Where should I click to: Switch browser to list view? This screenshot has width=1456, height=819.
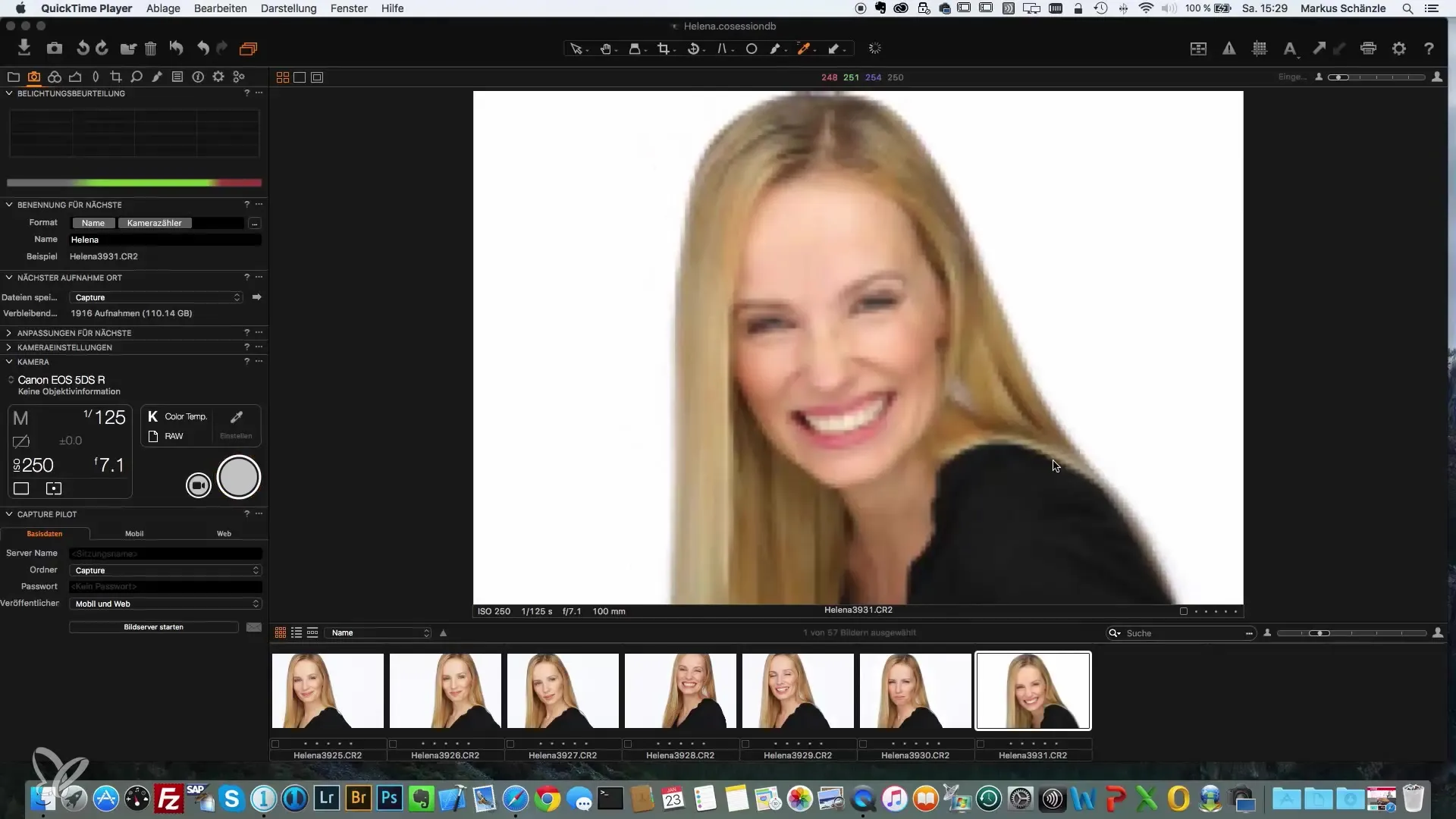(x=297, y=632)
